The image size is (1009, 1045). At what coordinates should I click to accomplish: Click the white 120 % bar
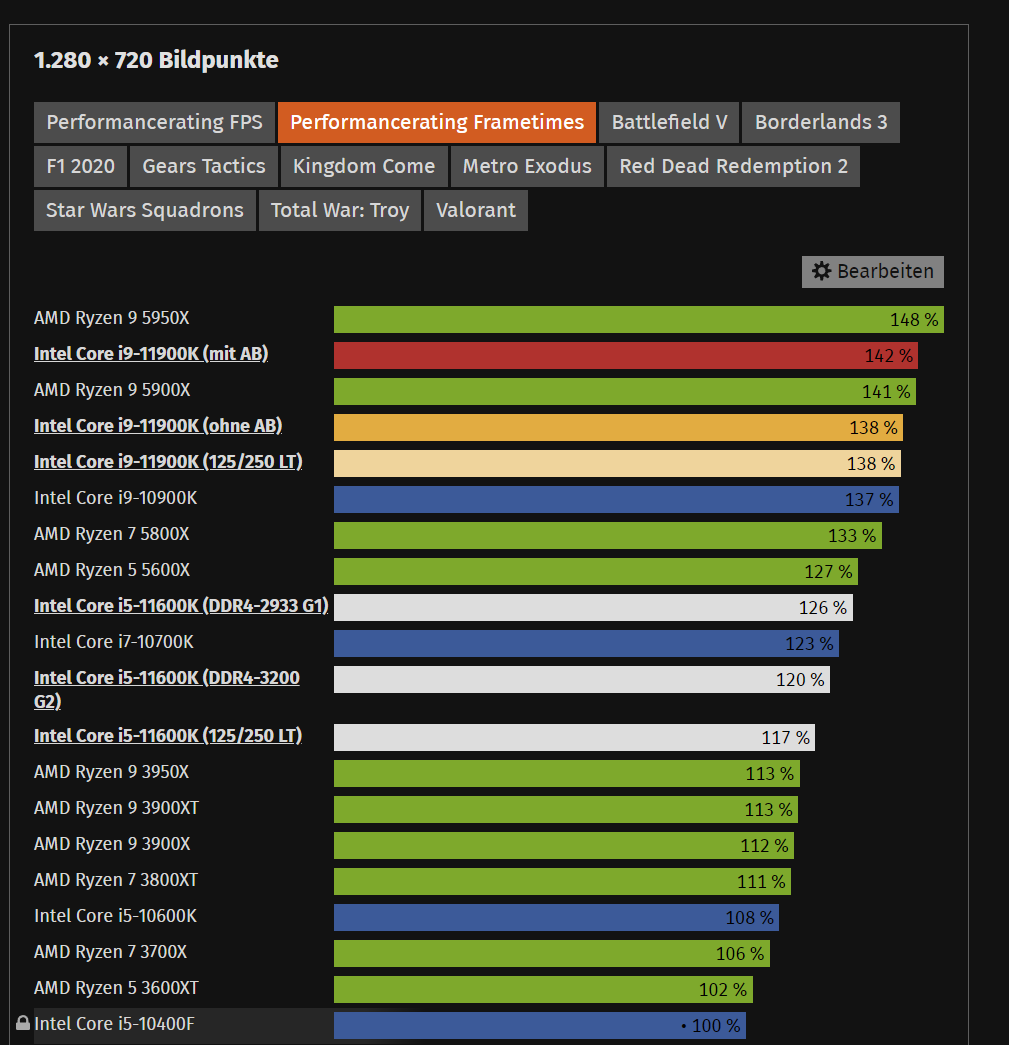[582, 679]
